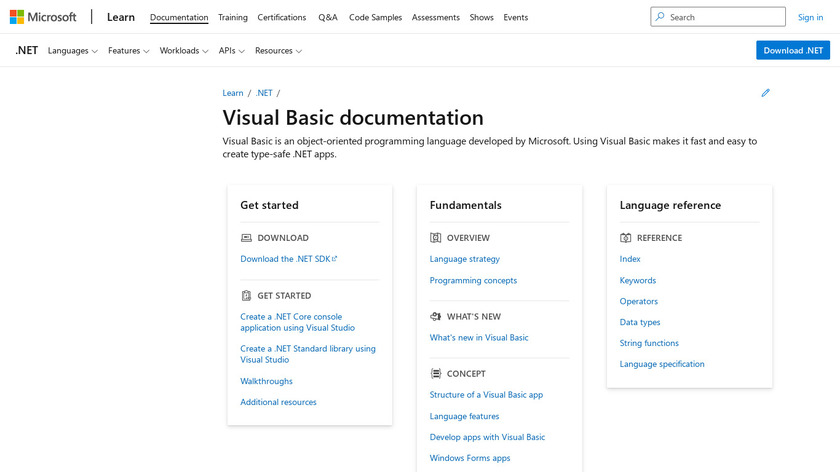Open the String functions link

[x=649, y=343]
